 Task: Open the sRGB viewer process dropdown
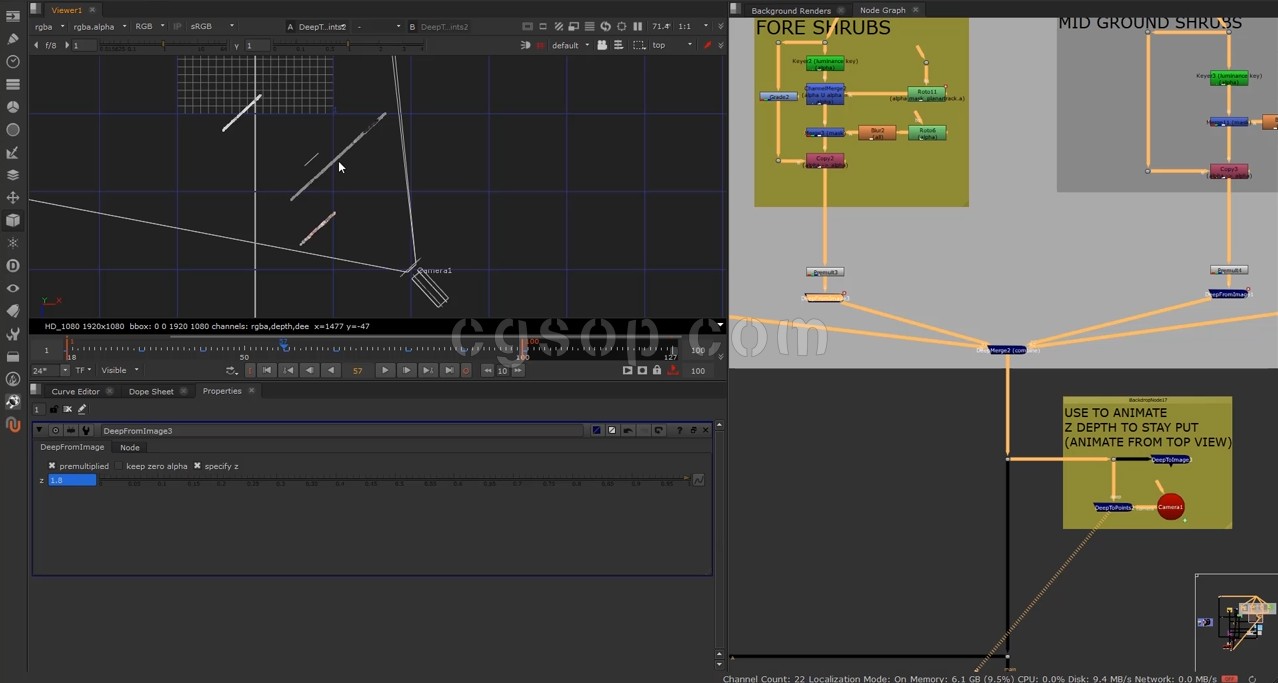click(x=212, y=27)
